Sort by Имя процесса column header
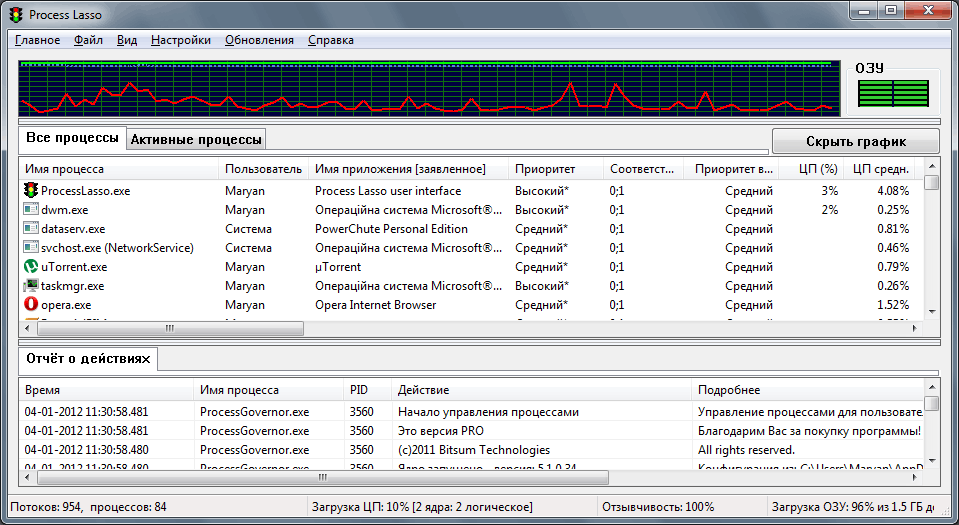 tap(119, 169)
